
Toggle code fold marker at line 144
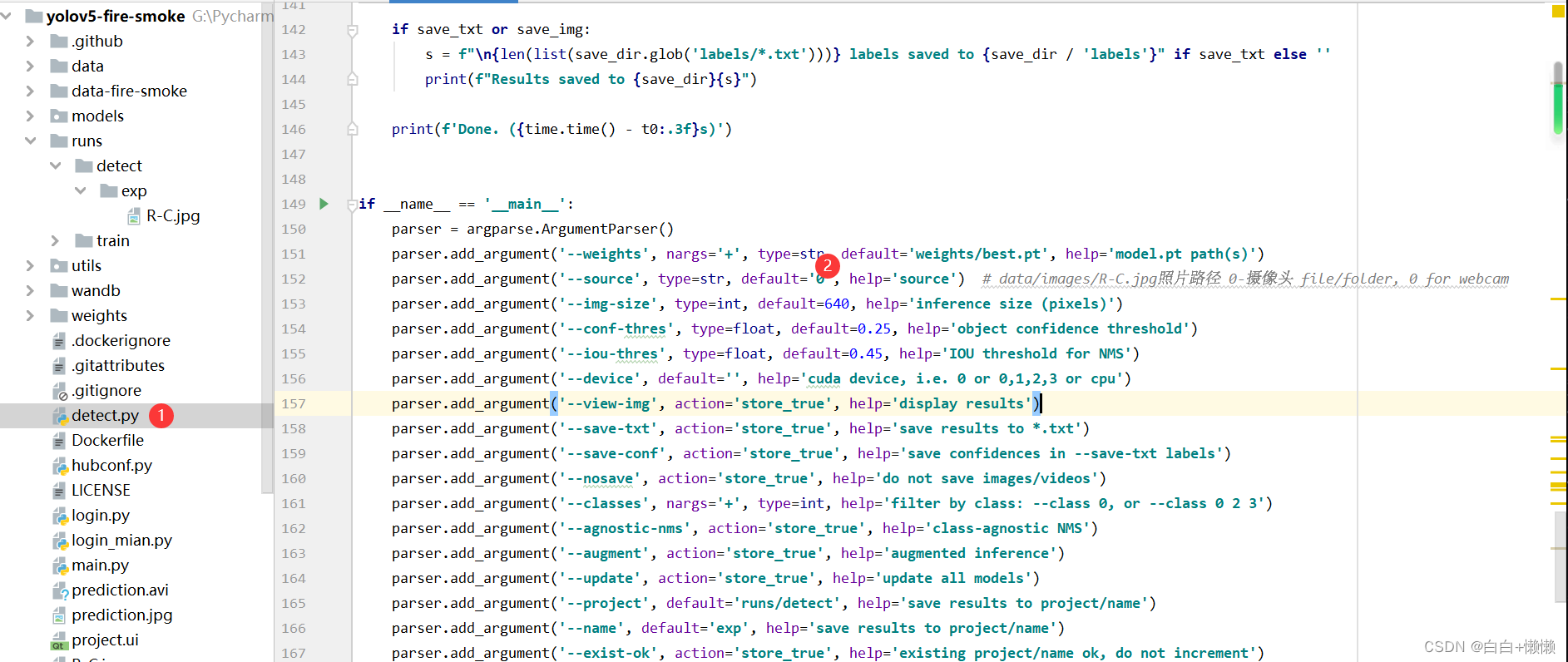(x=353, y=80)
